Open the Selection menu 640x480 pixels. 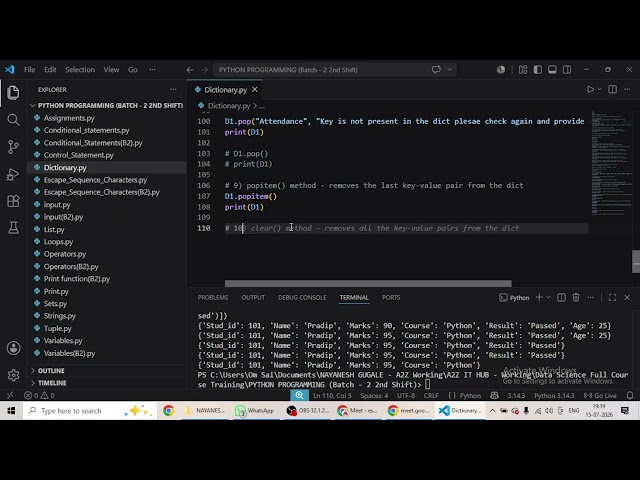[80, 70]
